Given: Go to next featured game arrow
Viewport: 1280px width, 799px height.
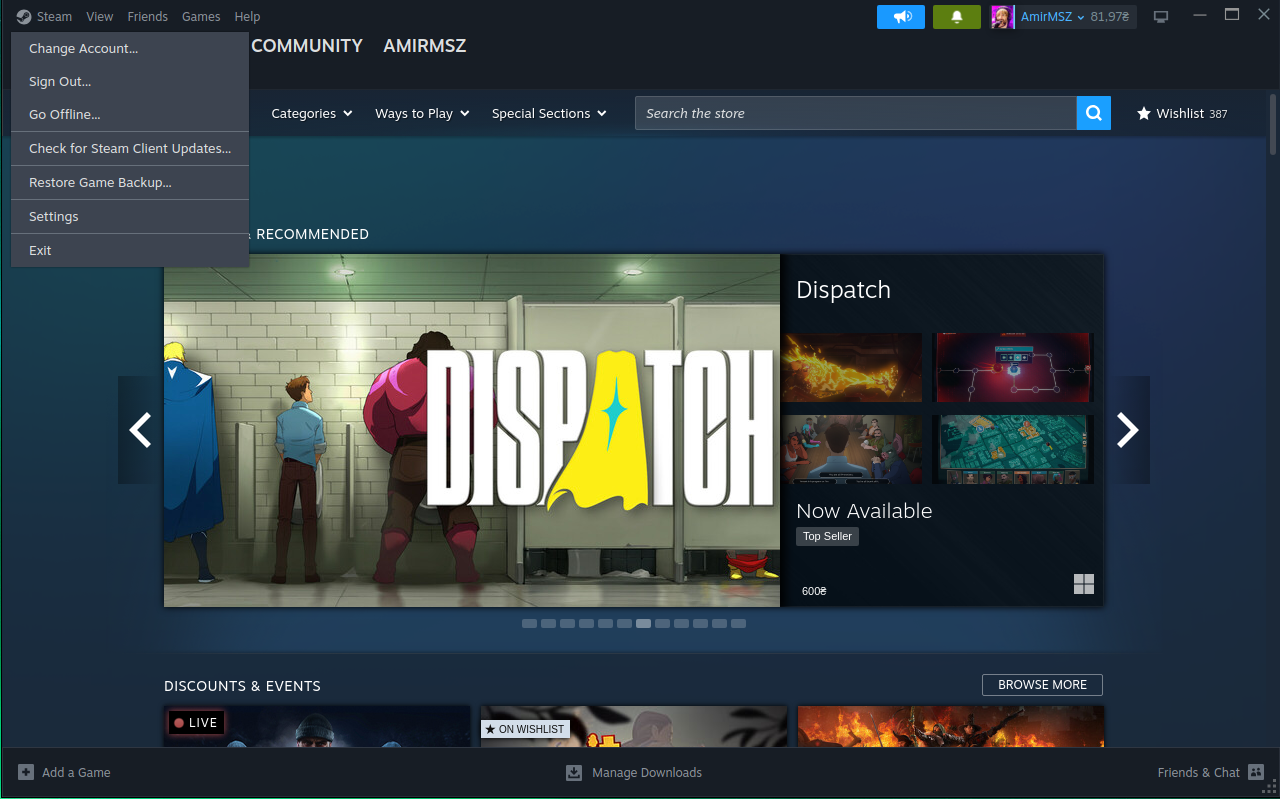Looking at the screenshot, I should click(x=1127, y=430).
